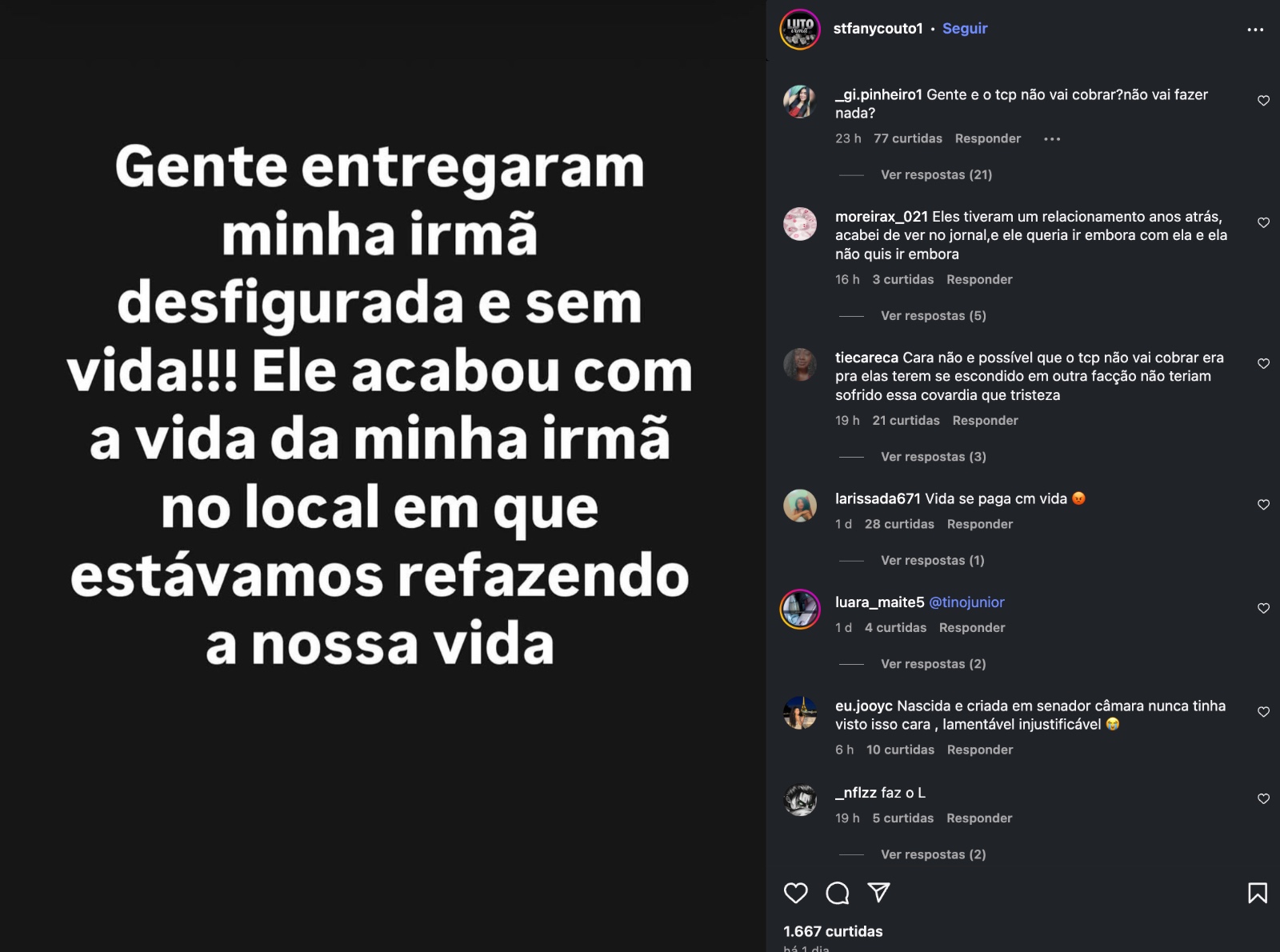The height and width of the screenshot is (952, 1280).
Task: Expand Ver respostas (21)
Action: [936, 174]
